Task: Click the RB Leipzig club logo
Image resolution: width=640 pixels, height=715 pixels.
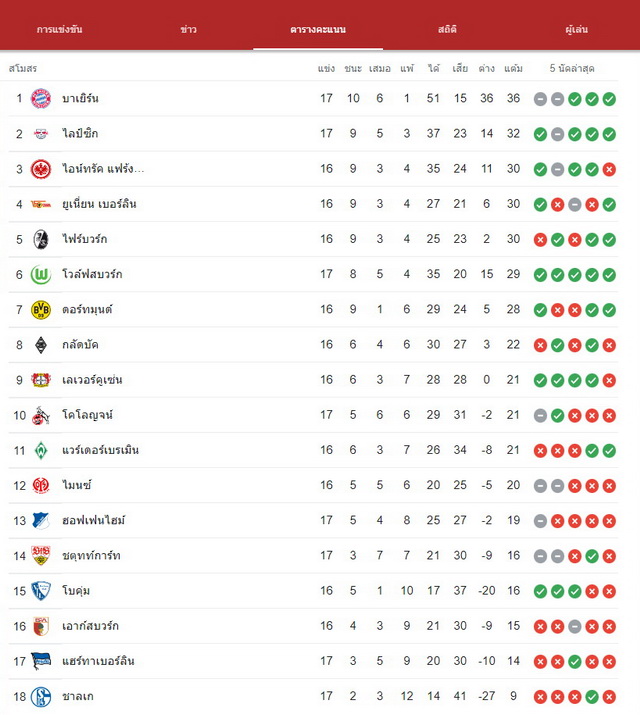Action: (41, 134)
